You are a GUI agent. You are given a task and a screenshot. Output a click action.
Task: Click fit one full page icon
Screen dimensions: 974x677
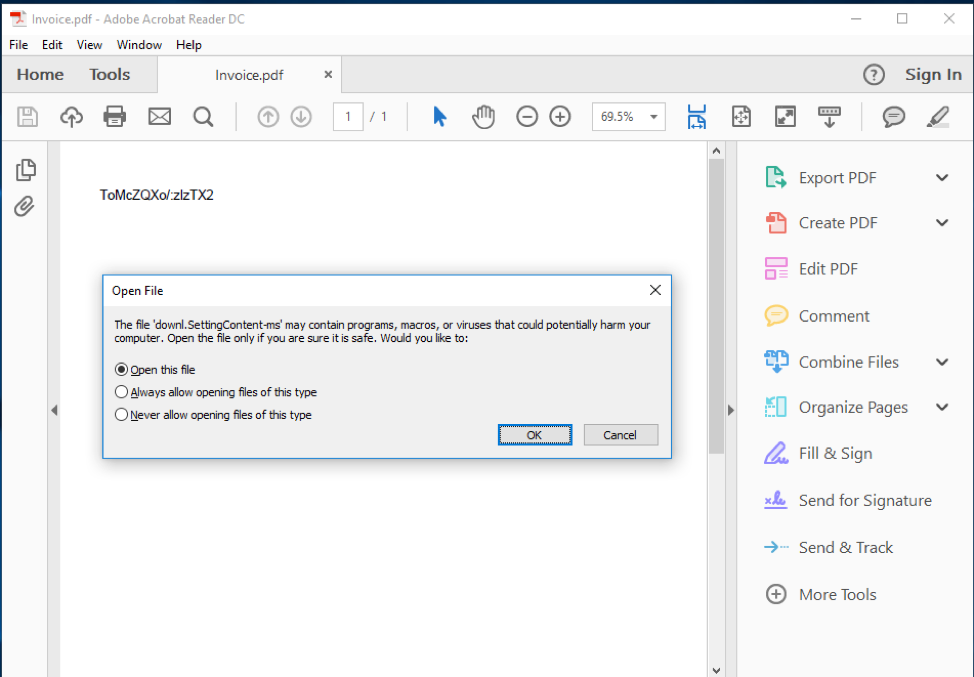[741, 117]
